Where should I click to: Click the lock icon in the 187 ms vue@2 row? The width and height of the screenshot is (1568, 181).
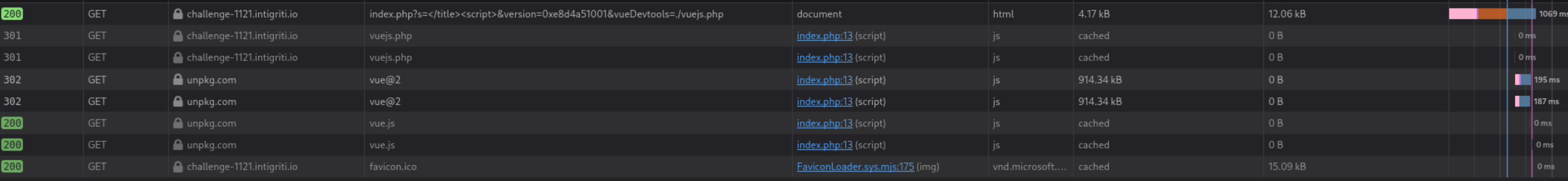[178, 101]
